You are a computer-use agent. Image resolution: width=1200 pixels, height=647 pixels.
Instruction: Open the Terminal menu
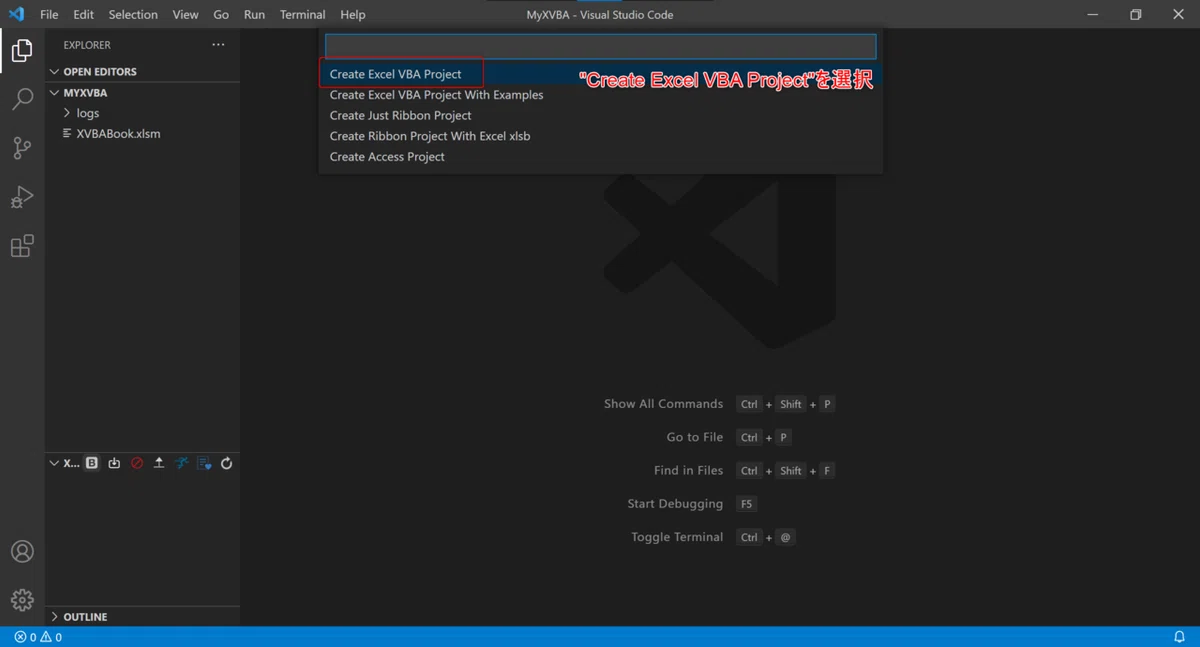(302, 15)
